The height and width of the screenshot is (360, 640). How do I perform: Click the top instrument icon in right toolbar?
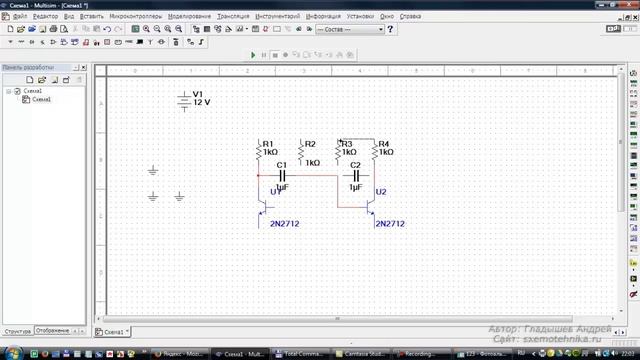(x=633, y=73)
